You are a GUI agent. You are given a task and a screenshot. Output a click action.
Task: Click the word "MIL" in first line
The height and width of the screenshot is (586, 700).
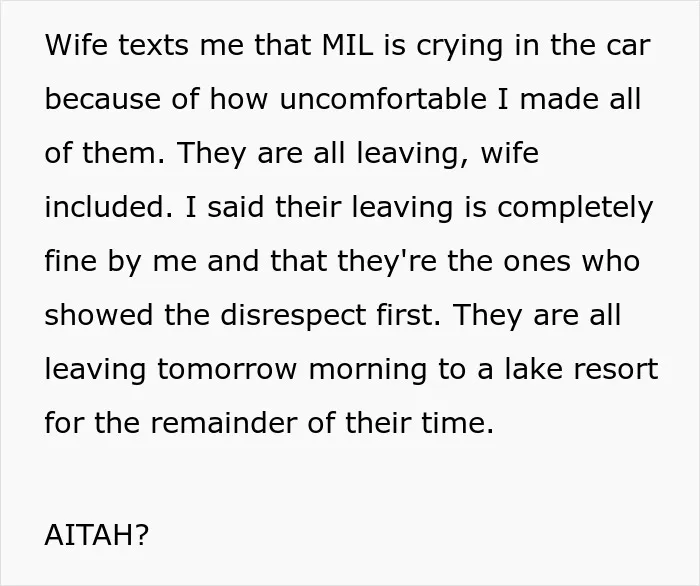(347, 45)
